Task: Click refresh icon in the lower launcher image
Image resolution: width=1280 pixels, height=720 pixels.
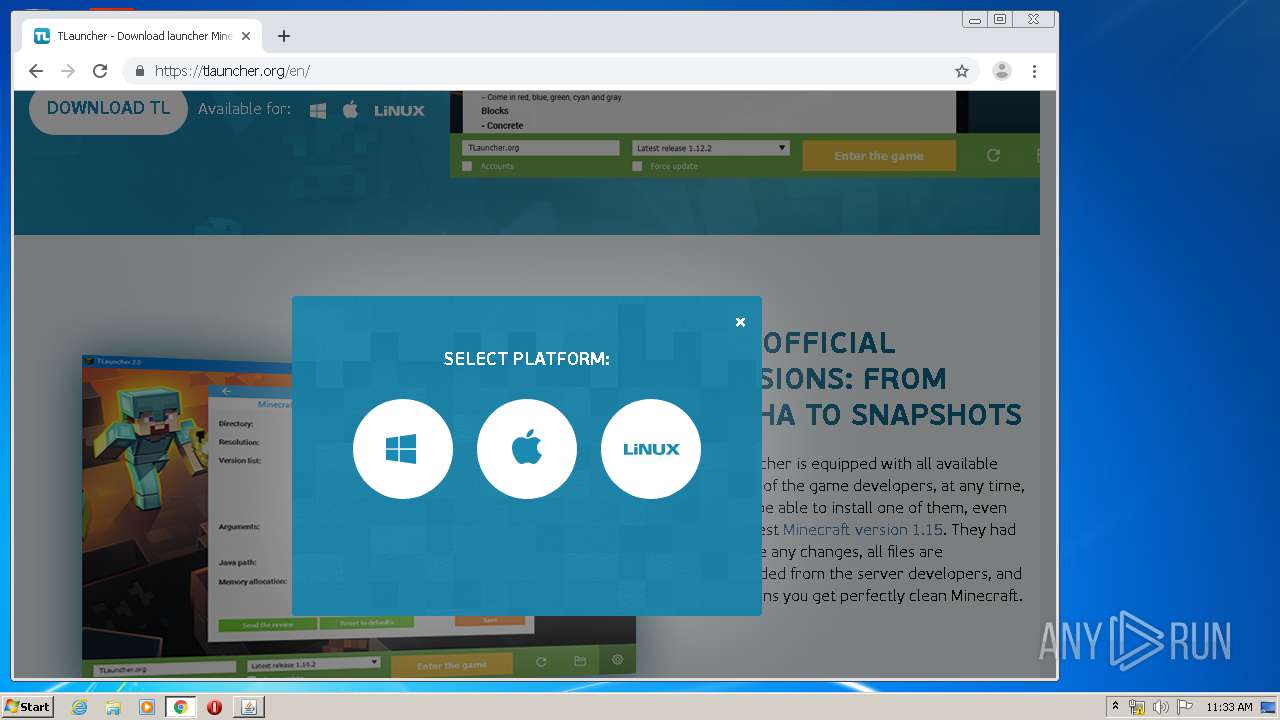Action: pos(541,661)
